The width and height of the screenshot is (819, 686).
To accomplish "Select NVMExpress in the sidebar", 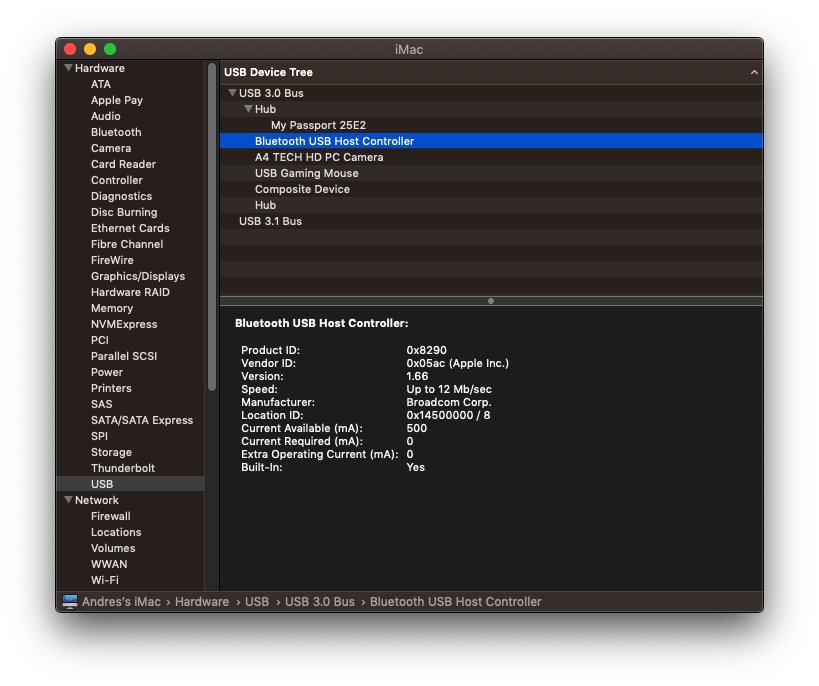I will (x=124, y=324).
